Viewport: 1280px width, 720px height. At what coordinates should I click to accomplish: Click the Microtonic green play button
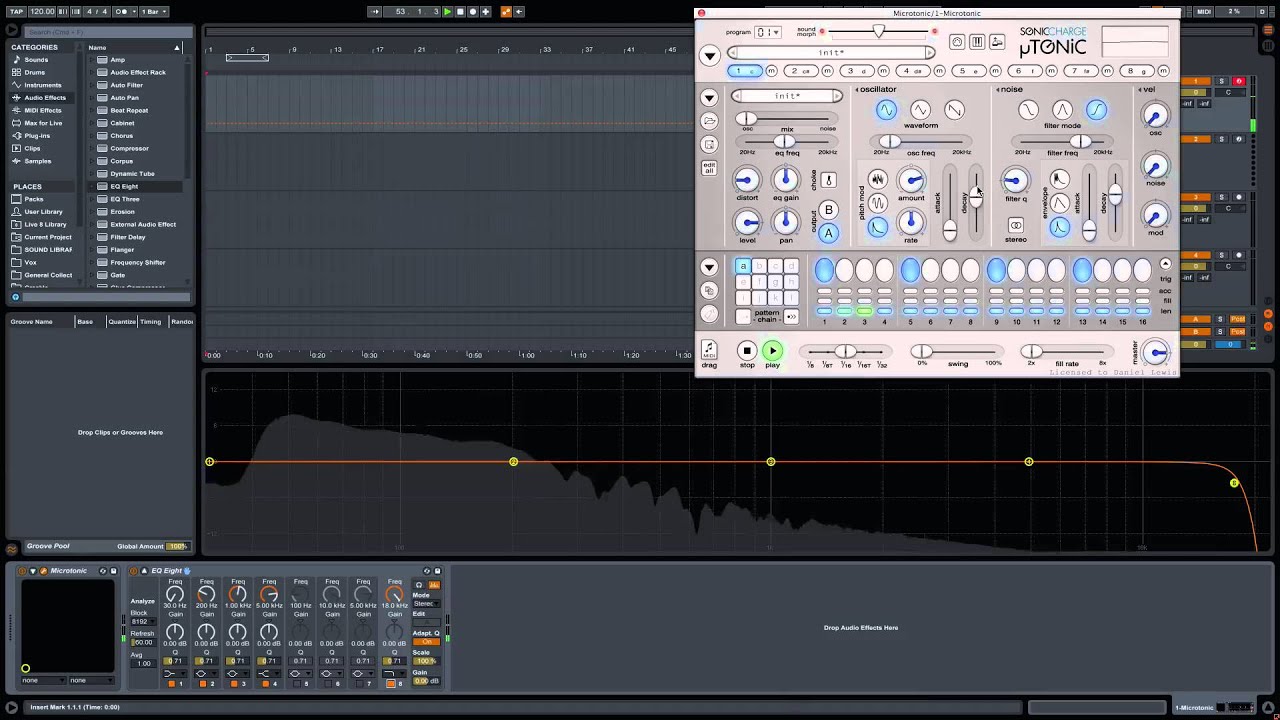[772, 351]
